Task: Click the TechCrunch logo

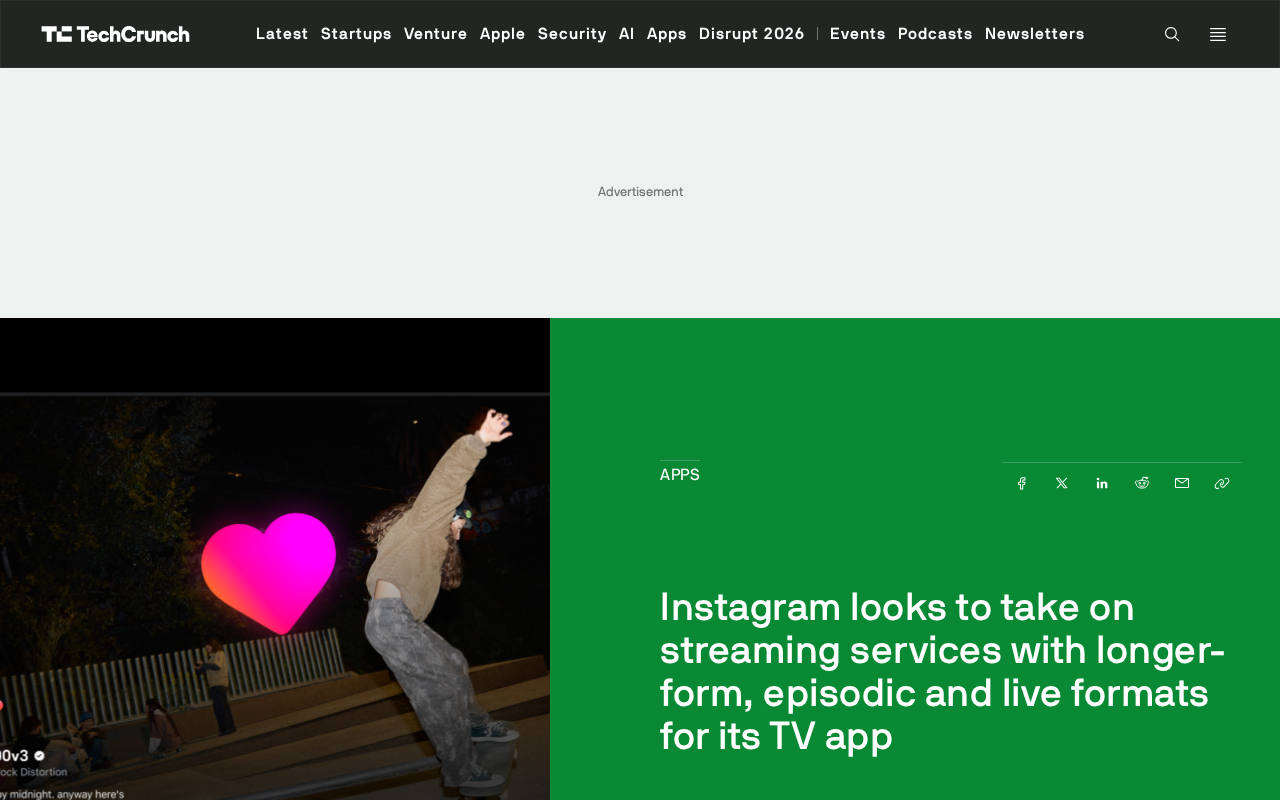Action: 115,34
